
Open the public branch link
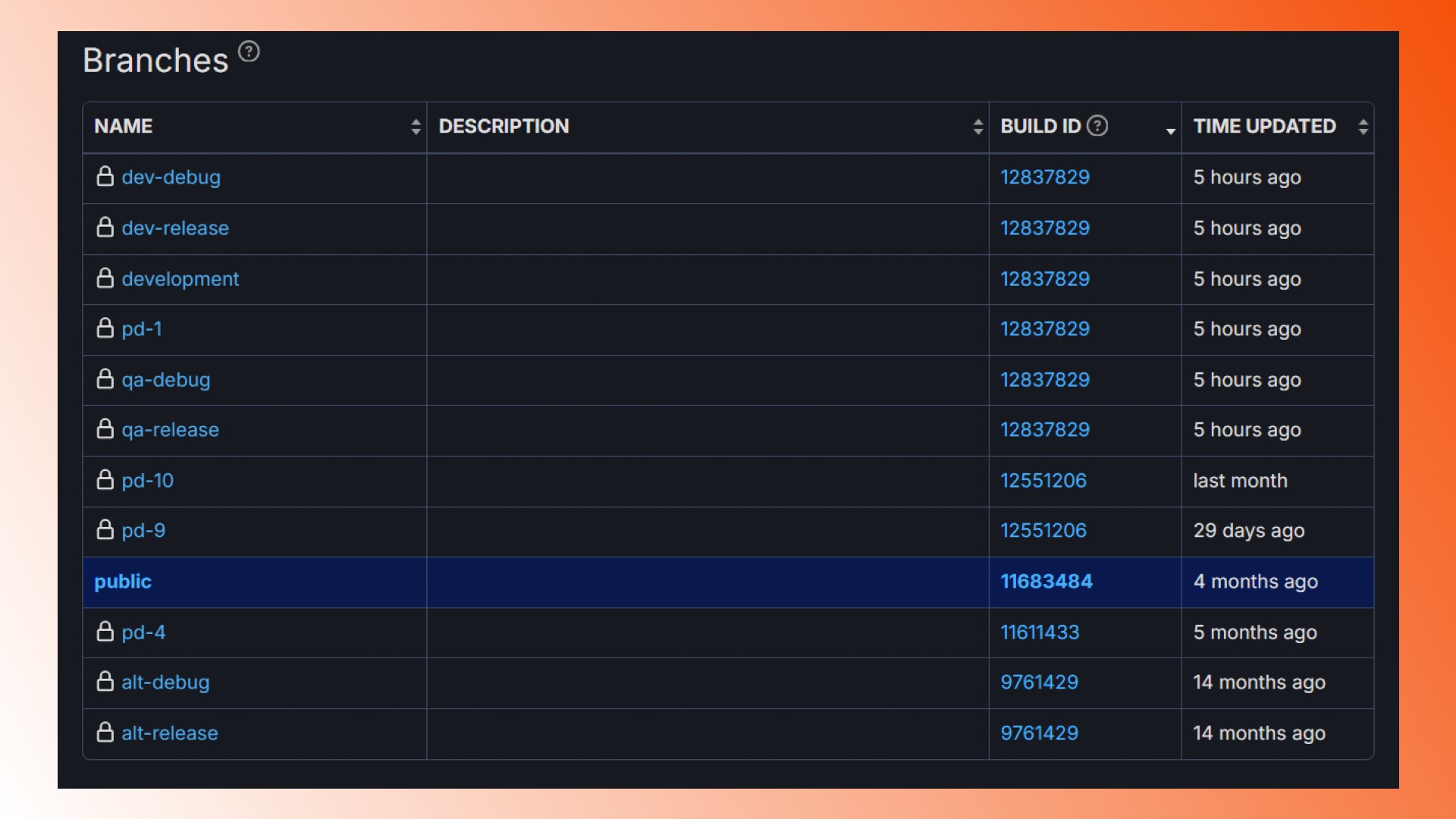(123, 582)
